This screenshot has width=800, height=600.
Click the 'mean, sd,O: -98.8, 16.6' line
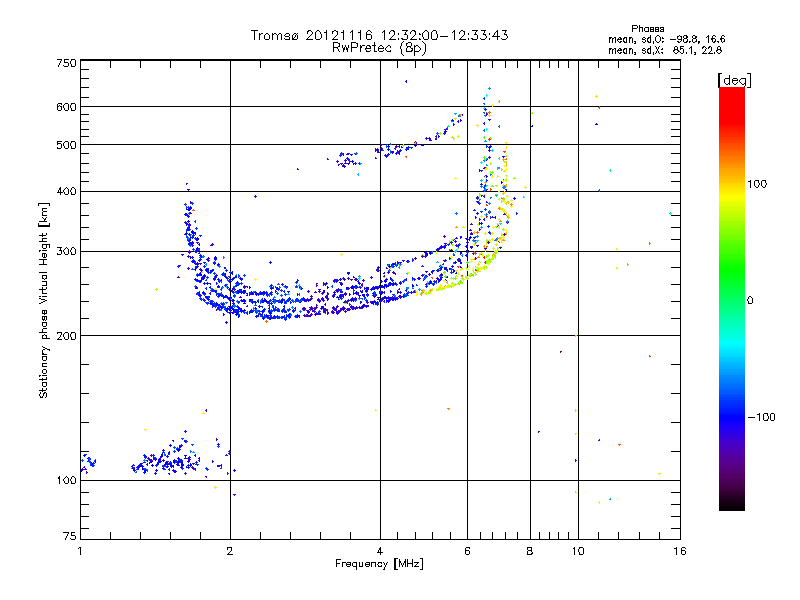666,39
